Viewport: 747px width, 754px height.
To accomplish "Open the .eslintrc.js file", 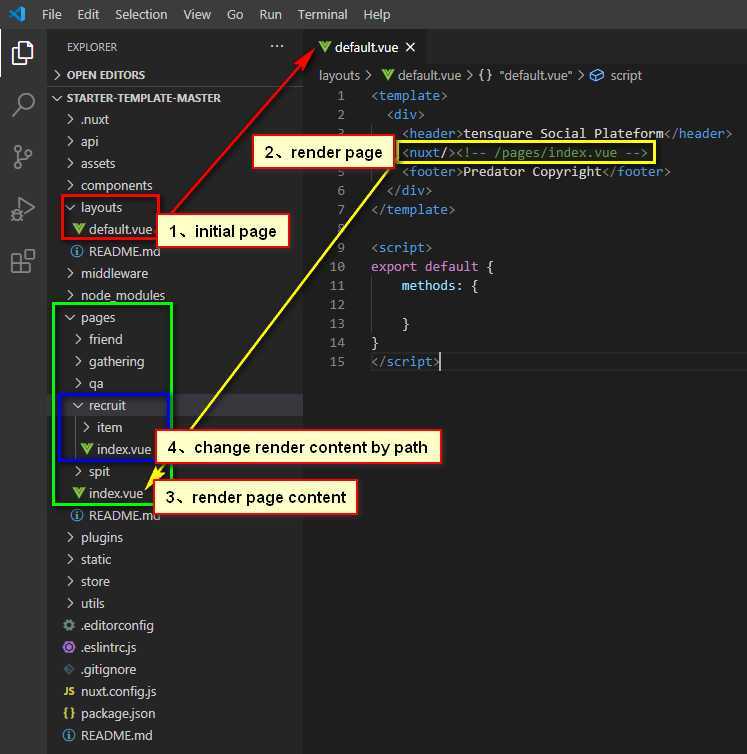I will (176, 647).
